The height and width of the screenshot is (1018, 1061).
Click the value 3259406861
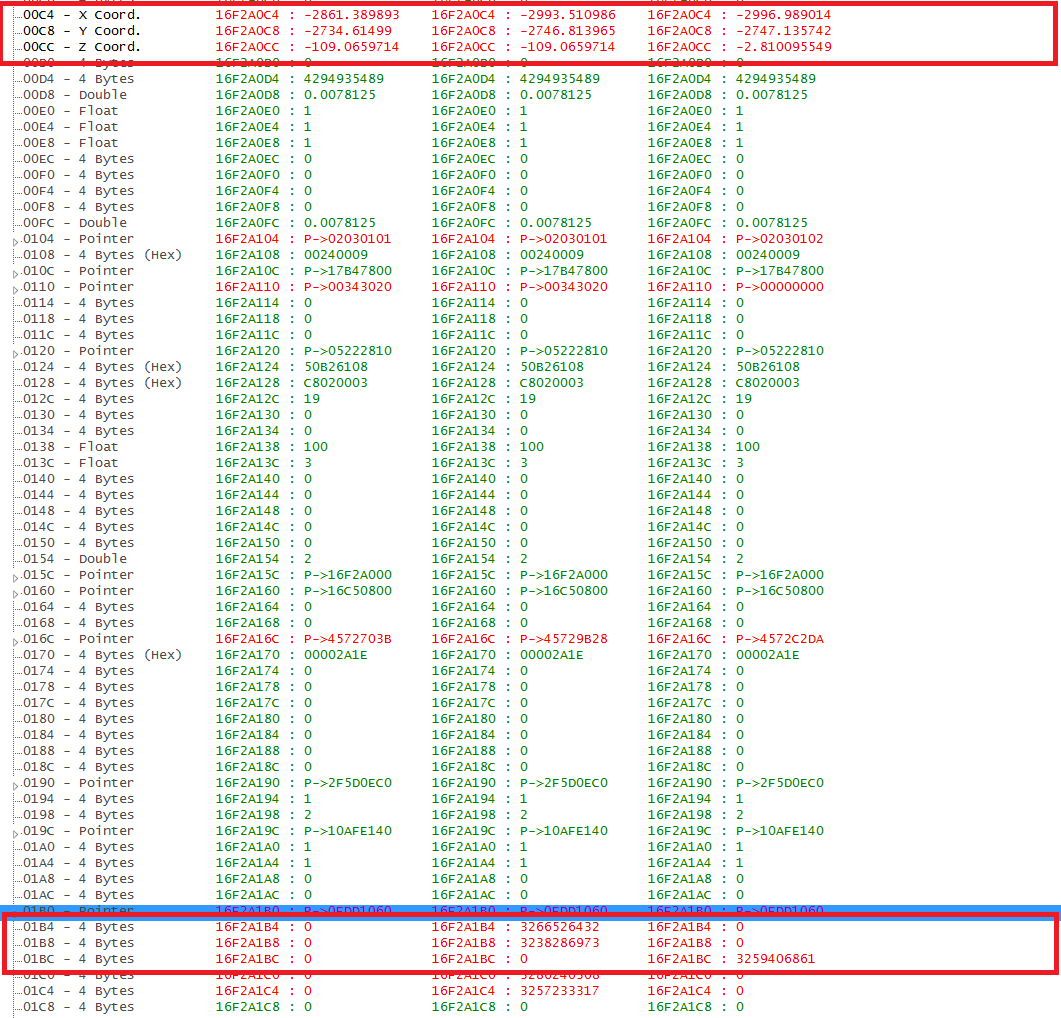coord(775,959)
